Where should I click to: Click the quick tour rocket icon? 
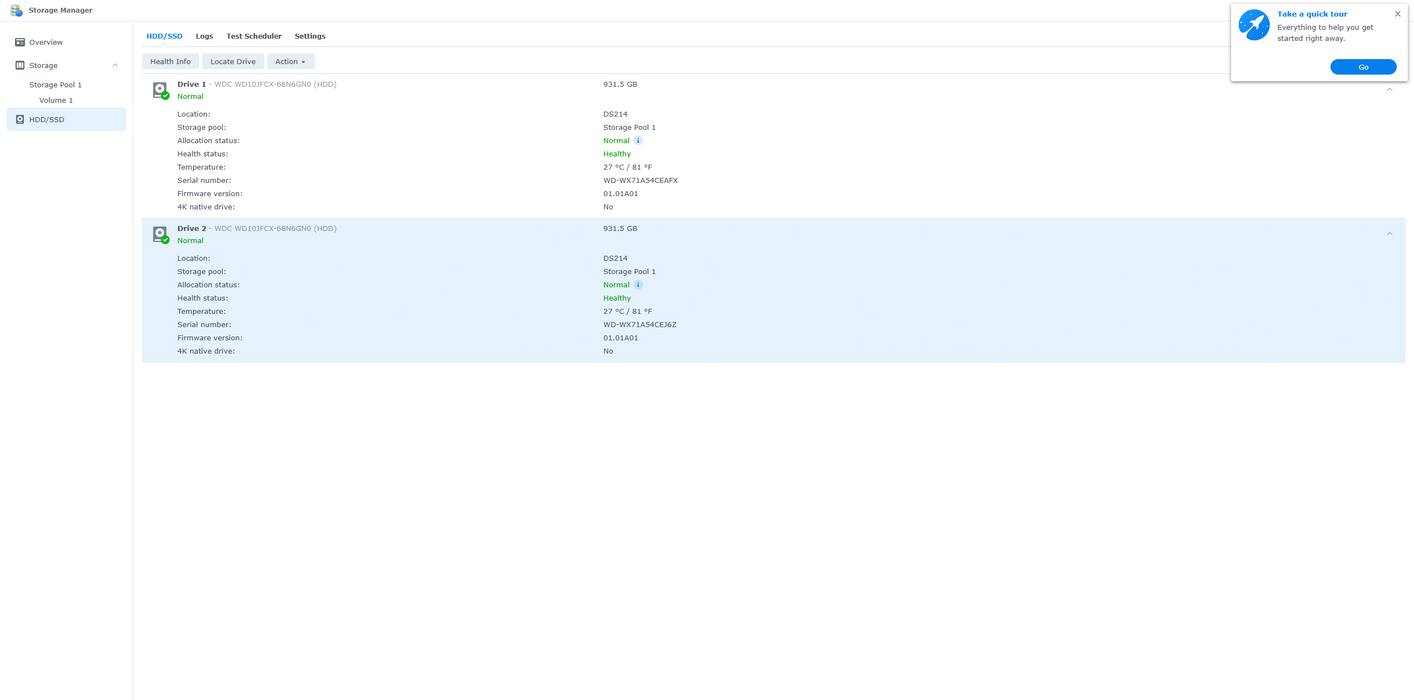tap(1253, 25)
